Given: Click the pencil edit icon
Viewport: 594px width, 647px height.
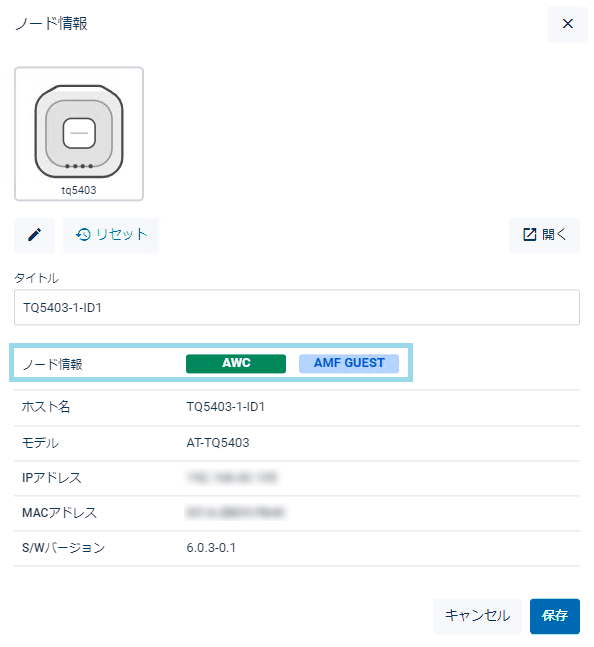Looking at the screenshot, I should (34, 235).
